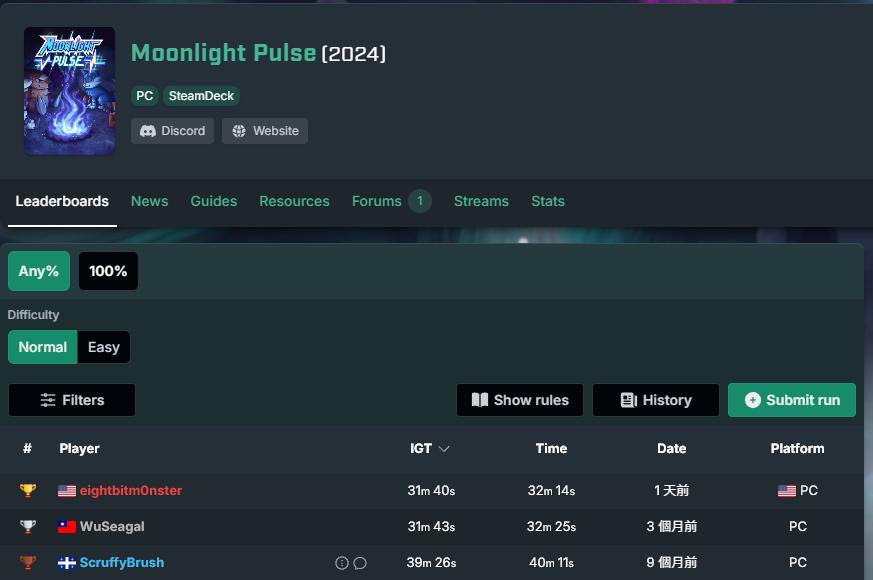Open the Moonlight Pulse game title link
The image size is (873, 580).
(x=223, y=53)
